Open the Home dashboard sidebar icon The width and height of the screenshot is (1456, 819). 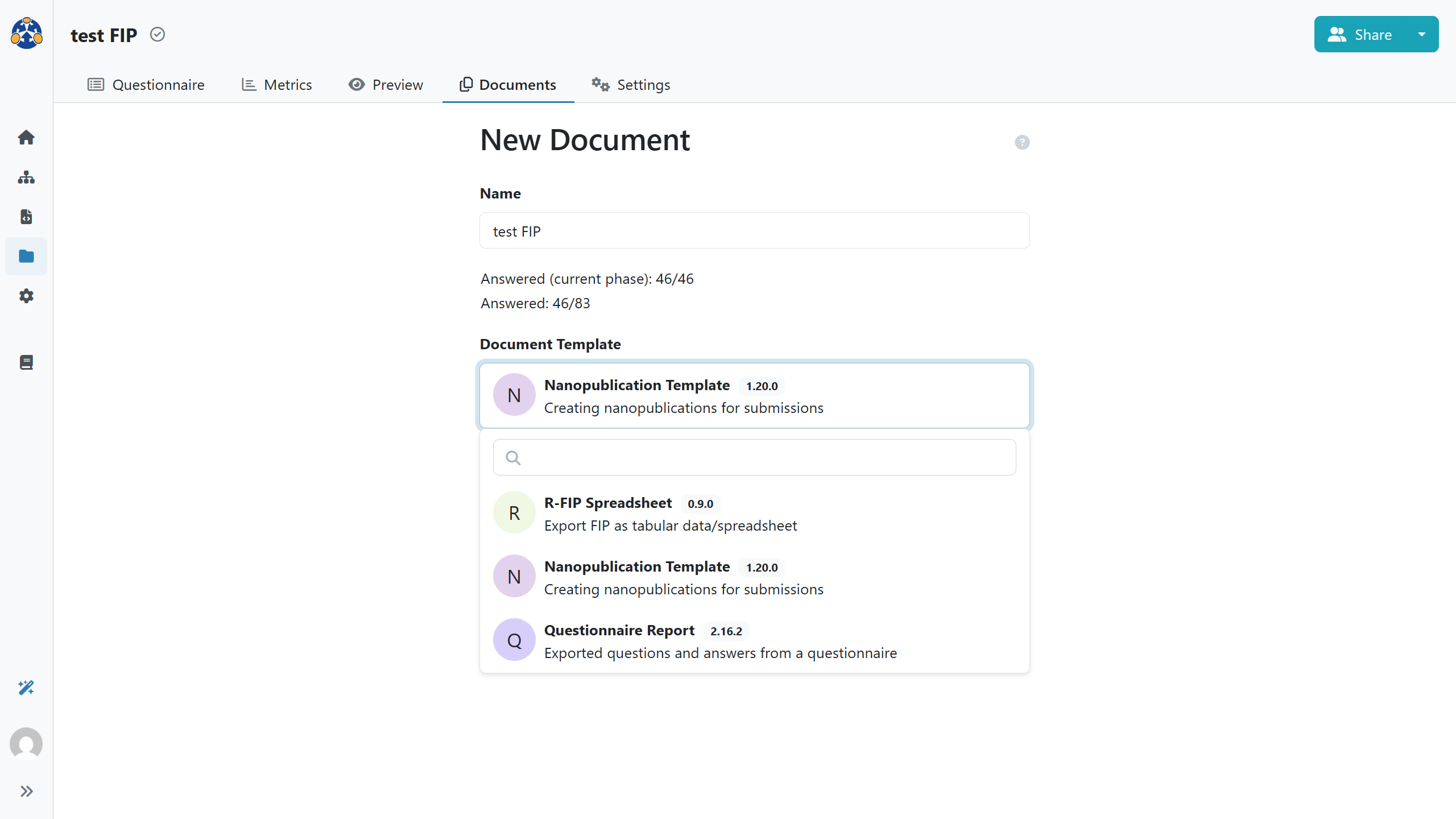coord(26,137)
